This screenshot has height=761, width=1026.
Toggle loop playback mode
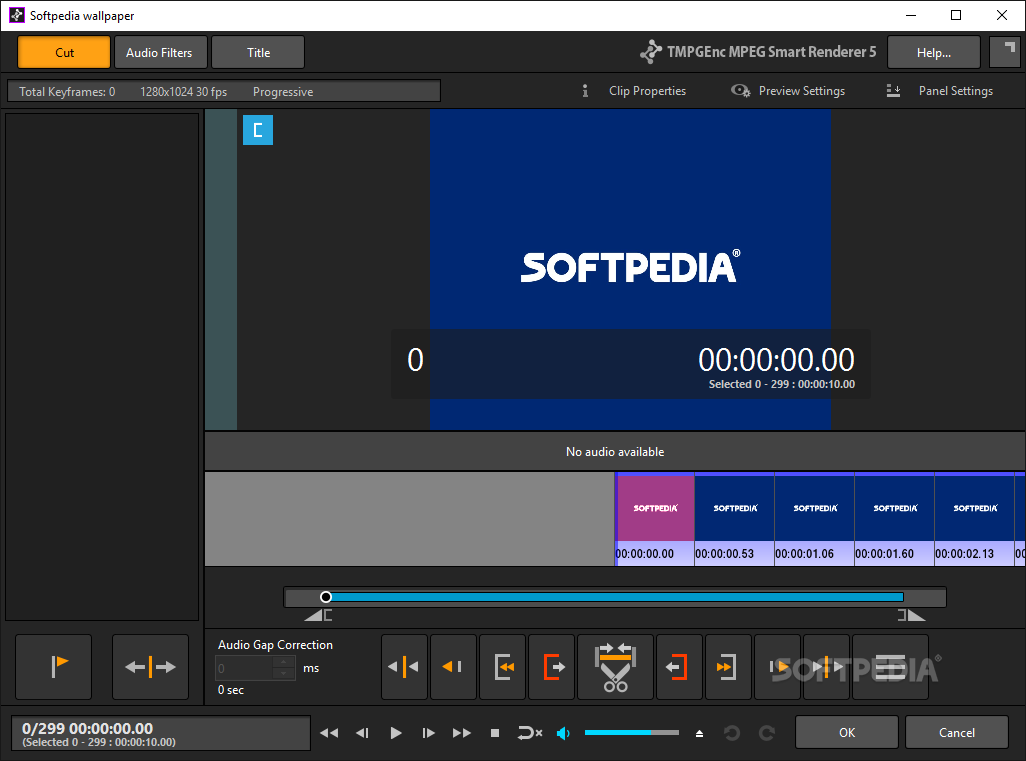point(529,733)
